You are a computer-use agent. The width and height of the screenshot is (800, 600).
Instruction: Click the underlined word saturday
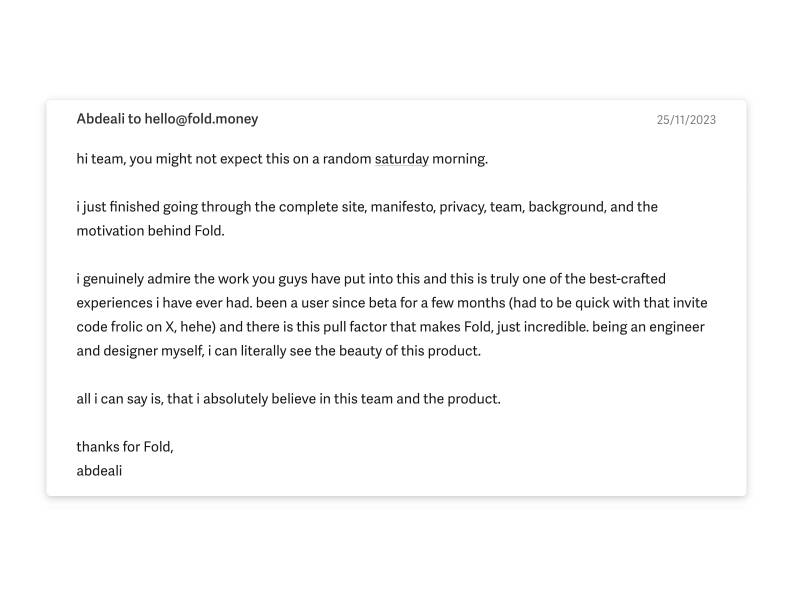[x=402, y=159]
